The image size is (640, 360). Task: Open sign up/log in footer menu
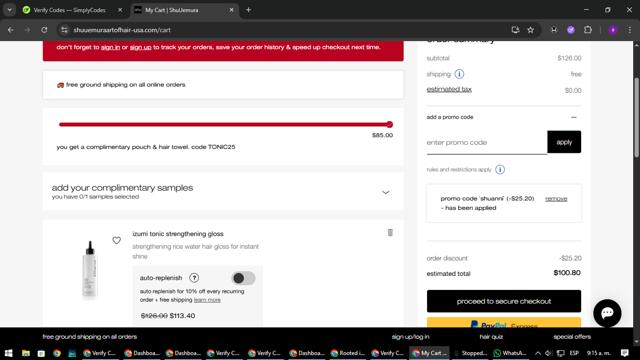[410, 337]
